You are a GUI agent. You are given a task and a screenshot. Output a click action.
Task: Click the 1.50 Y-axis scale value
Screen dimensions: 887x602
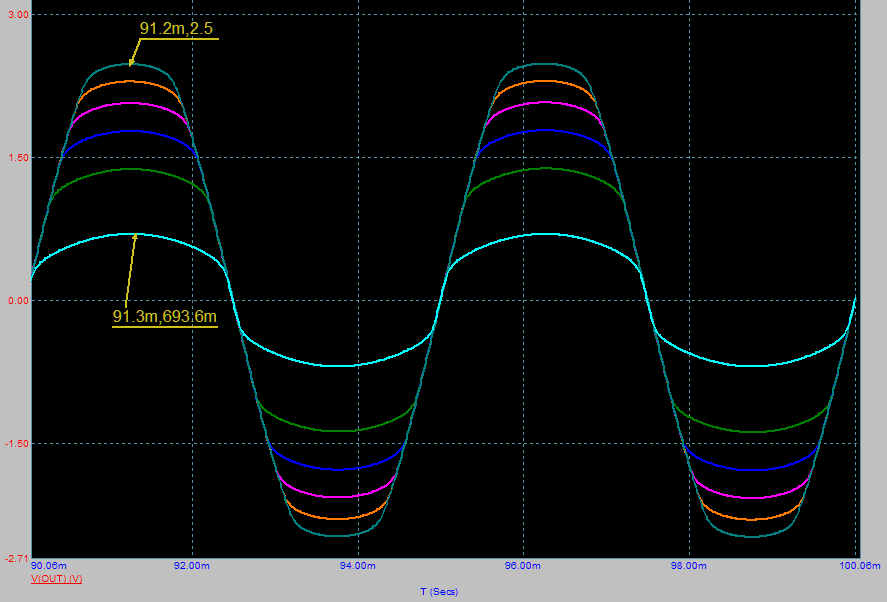(x=17, y=158)
